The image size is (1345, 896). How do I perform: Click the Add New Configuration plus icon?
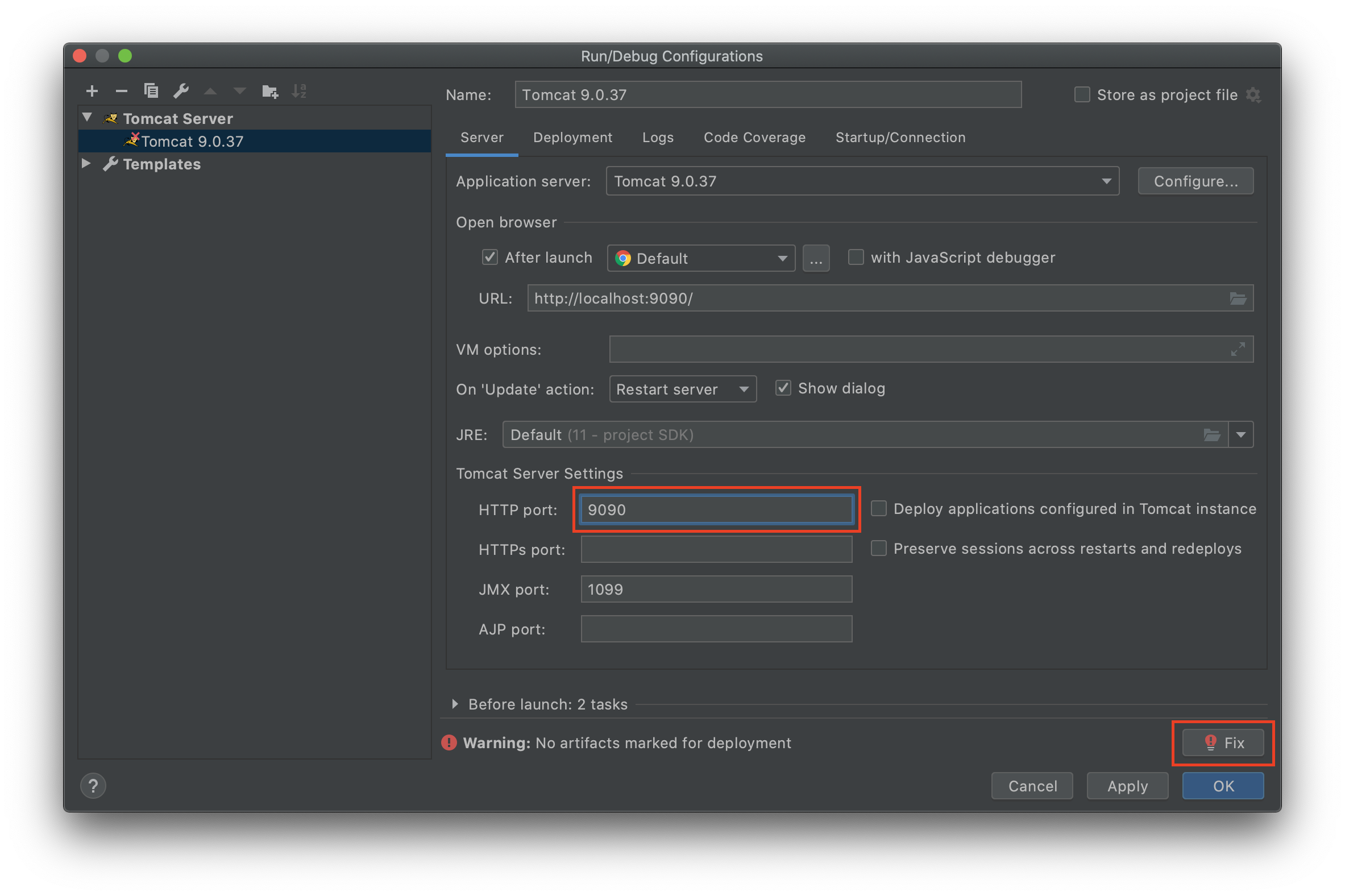(92, 91)
